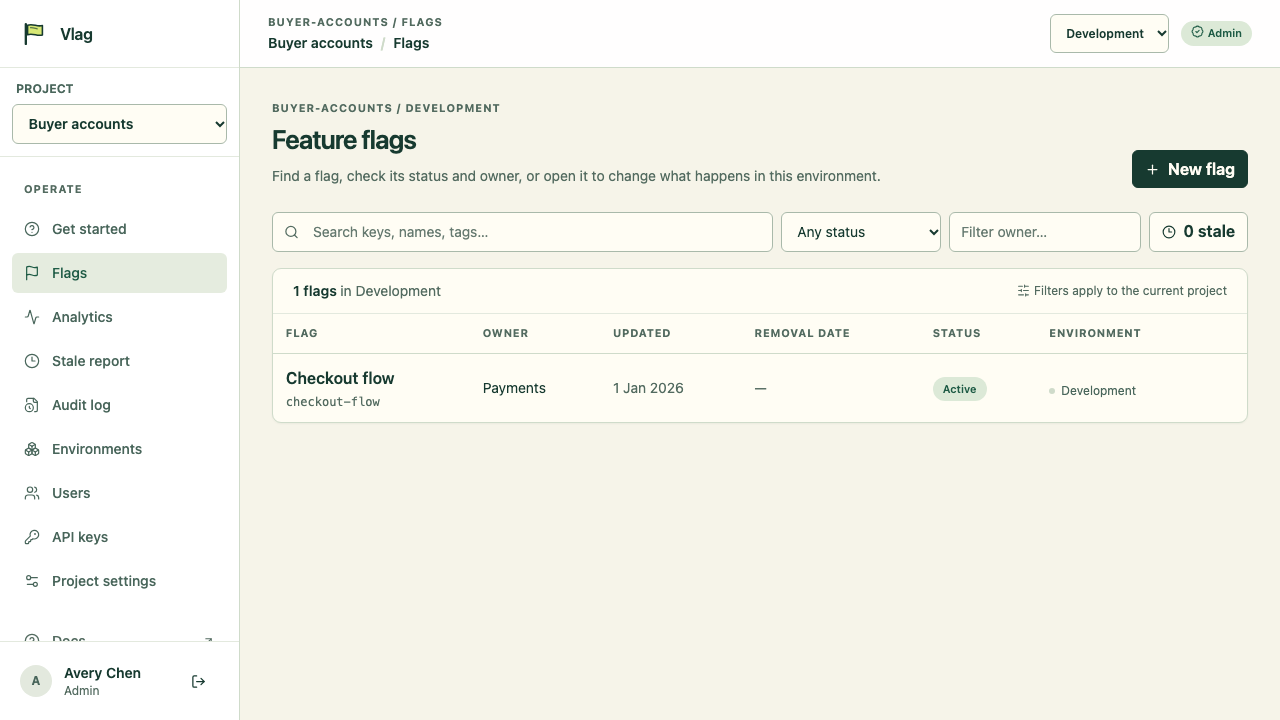Click the checkout-flow key text
Screen dimensions: 1280x720
point(333,402)
